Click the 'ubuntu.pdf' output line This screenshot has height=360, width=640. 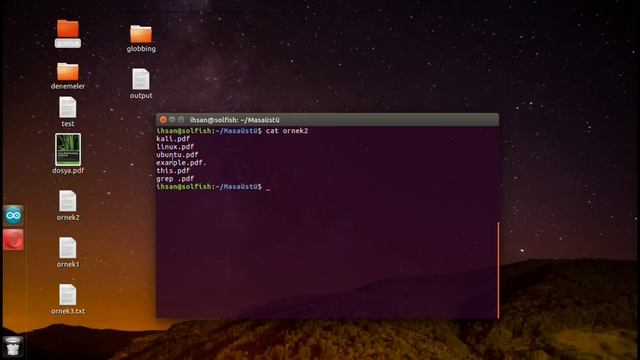tap(177, 155)
